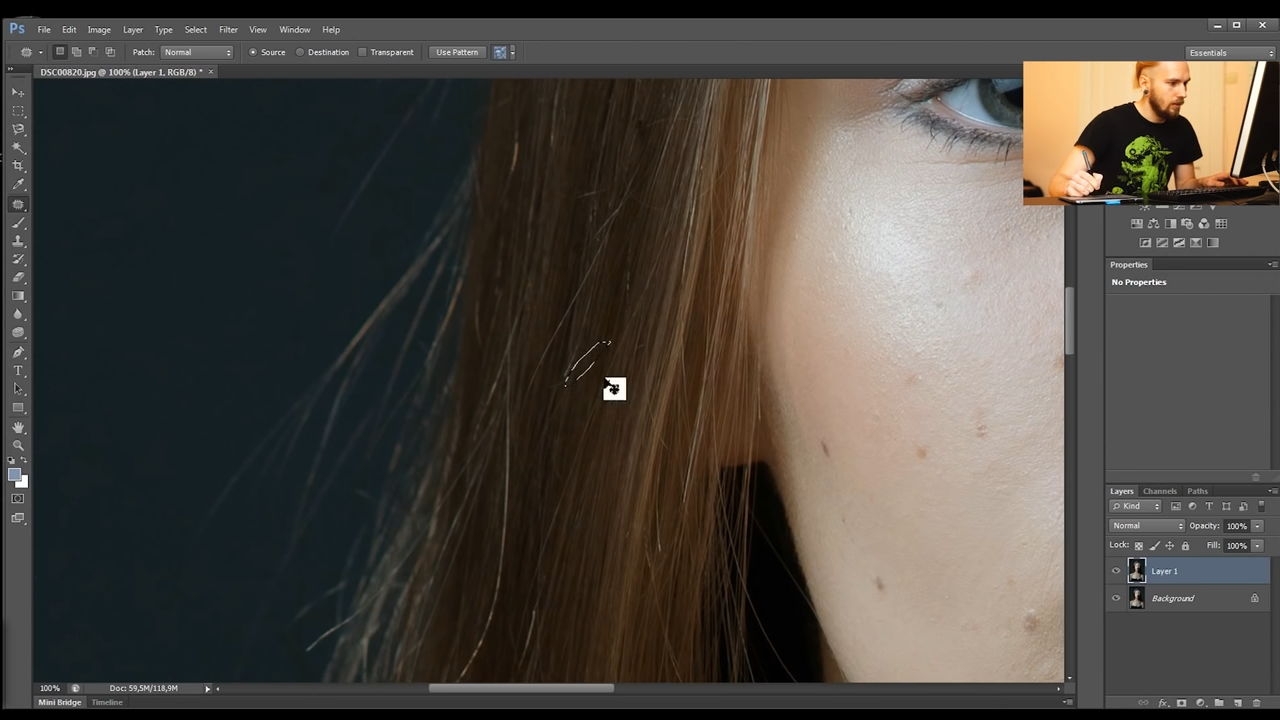Select the Rectangular Marquee tool
This screenshot has height=720, width=1280.
(18, 111)
